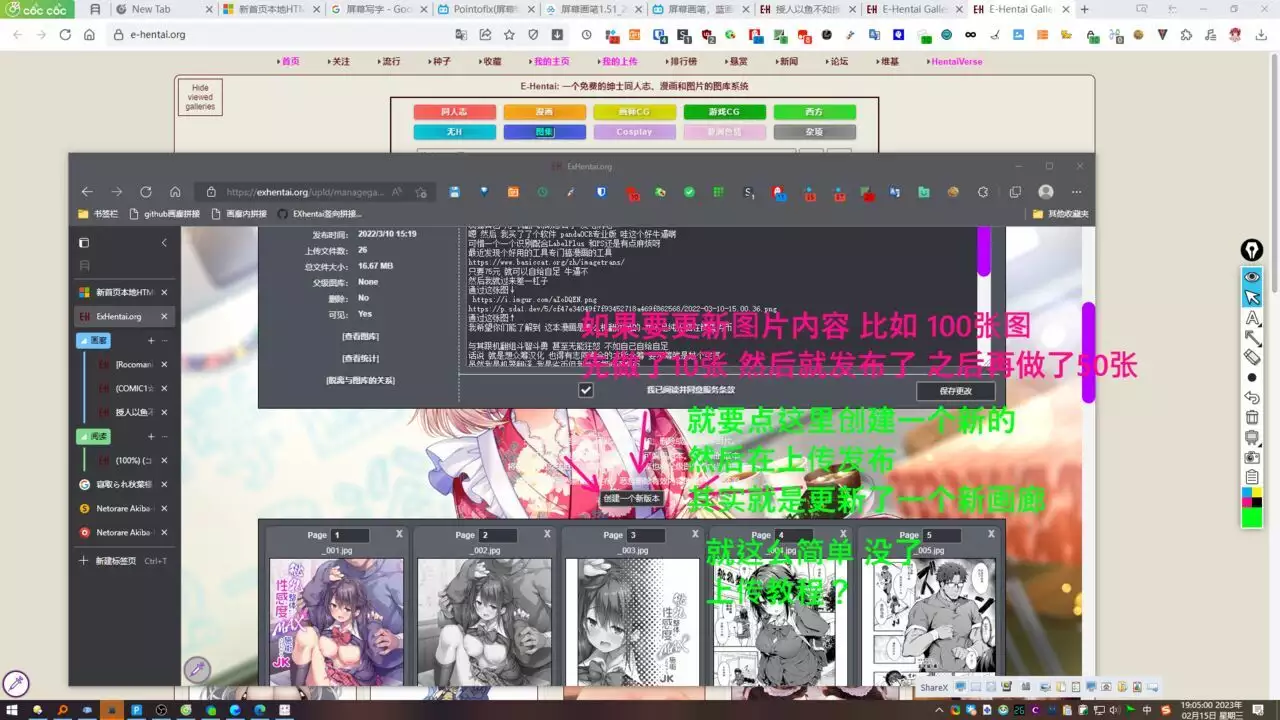Select the arrow pointer tool
The width and height of the screenshot is (1280, 720).
[1251, 297]
